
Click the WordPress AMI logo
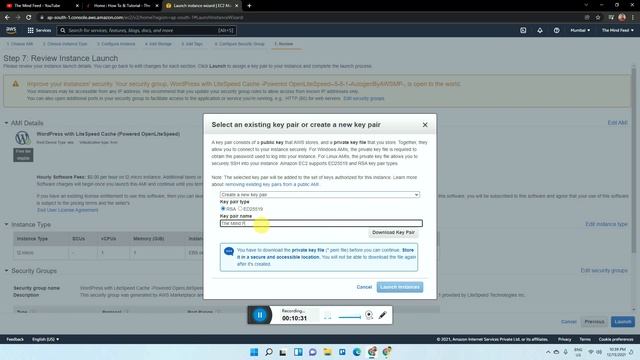click(x=23, y=138)
